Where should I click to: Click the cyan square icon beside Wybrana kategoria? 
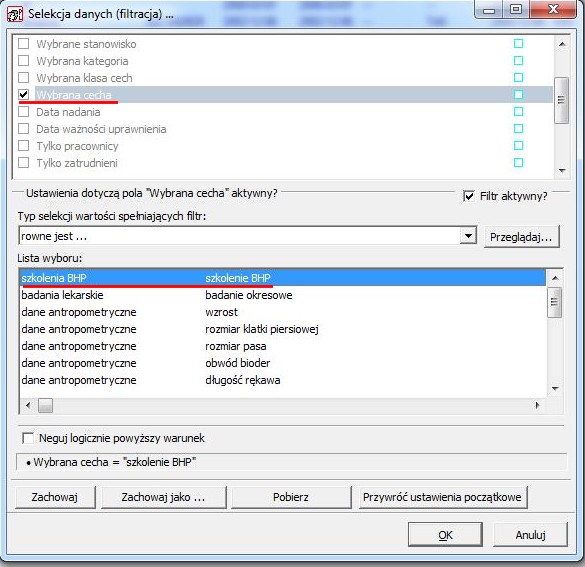518,60
